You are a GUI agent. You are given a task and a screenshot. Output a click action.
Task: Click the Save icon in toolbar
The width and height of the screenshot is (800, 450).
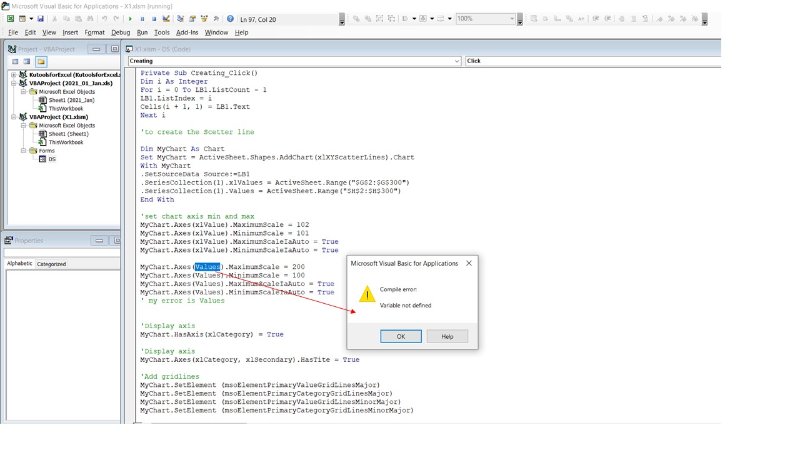point(40,18)
